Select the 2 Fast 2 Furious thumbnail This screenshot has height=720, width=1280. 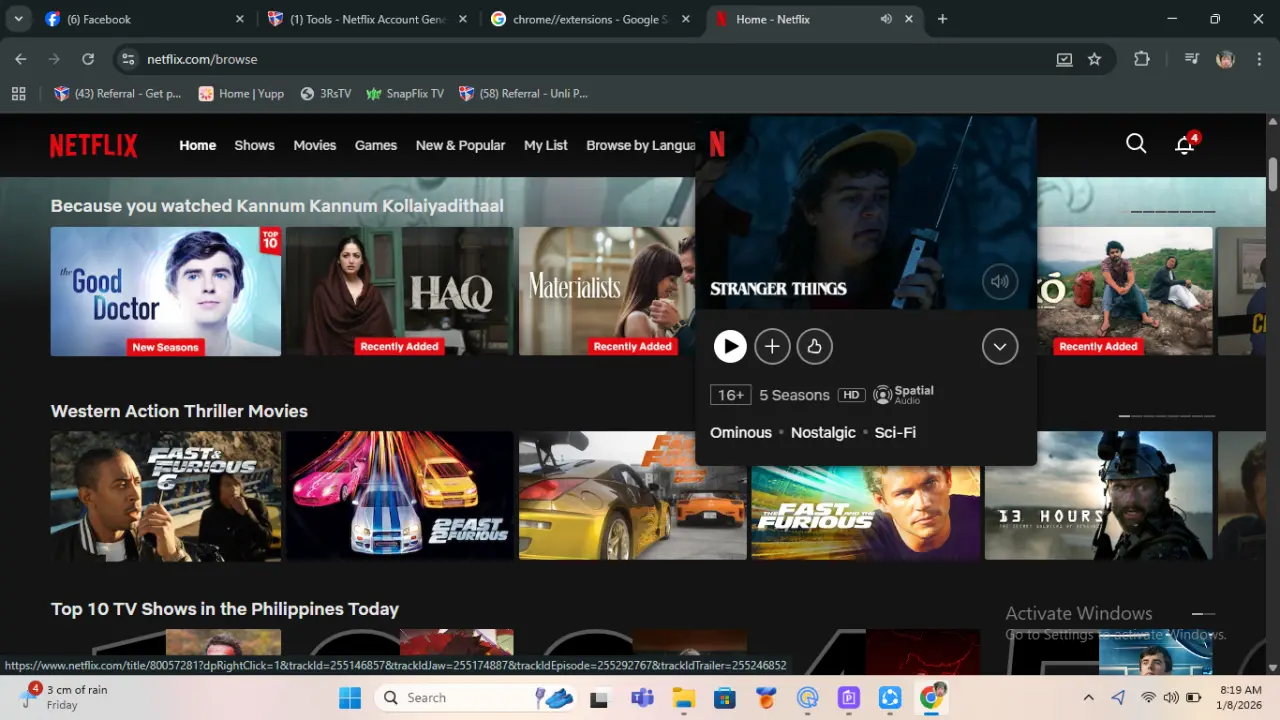click(x=400, y=495)
